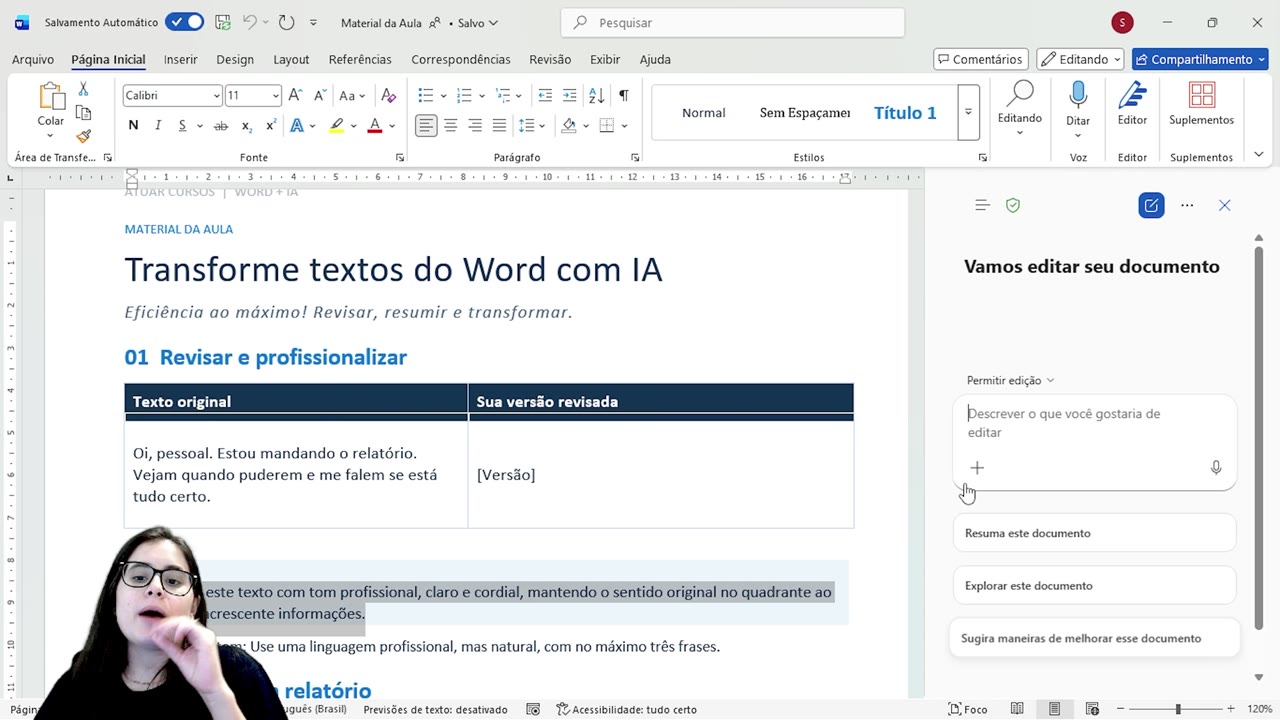Switch to the Inserir tab
This screenshot has height=720, width=1280.
[181, 59]
